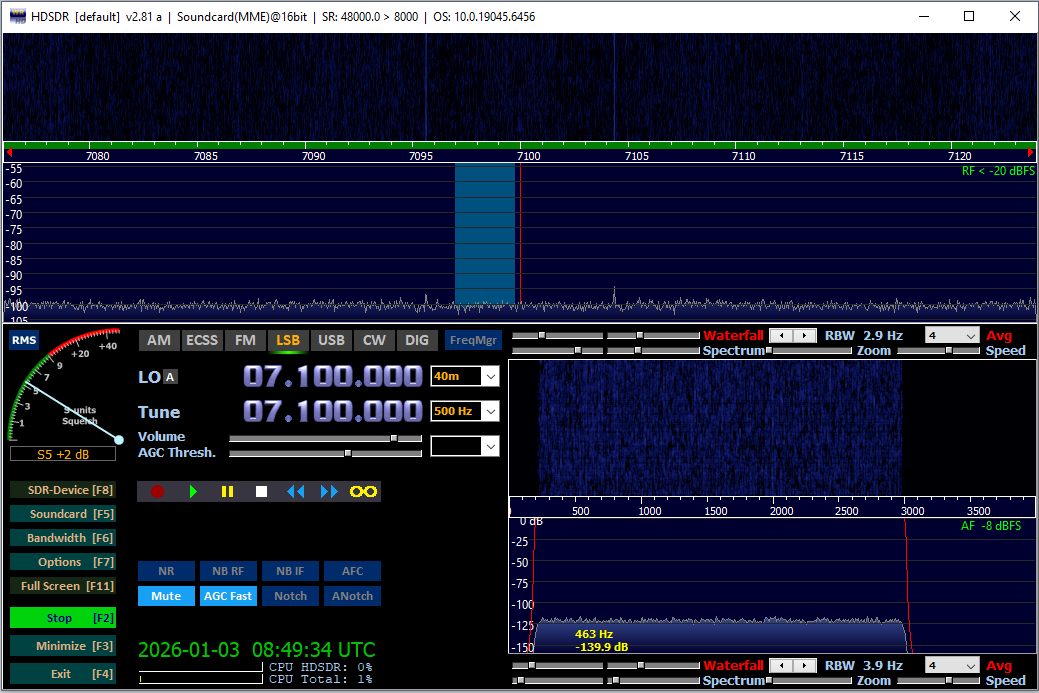This screenshot has width=1039, height=693.
Task: Click the blue fast-forward arrows
Action: tap(329, 492)
